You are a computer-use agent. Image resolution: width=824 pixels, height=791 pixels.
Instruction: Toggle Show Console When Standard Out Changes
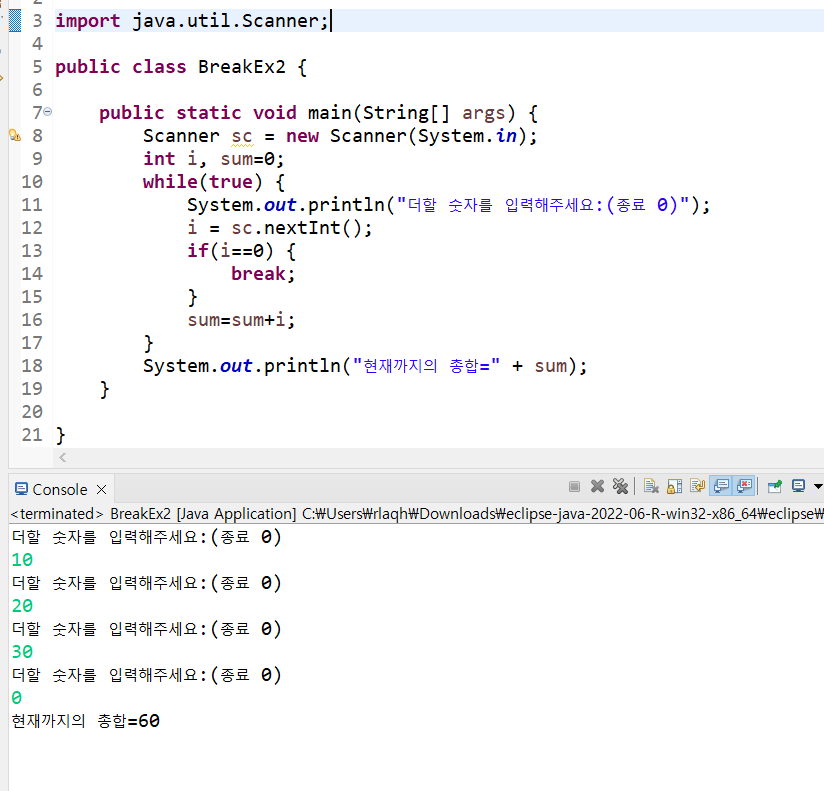coord(721,487)
